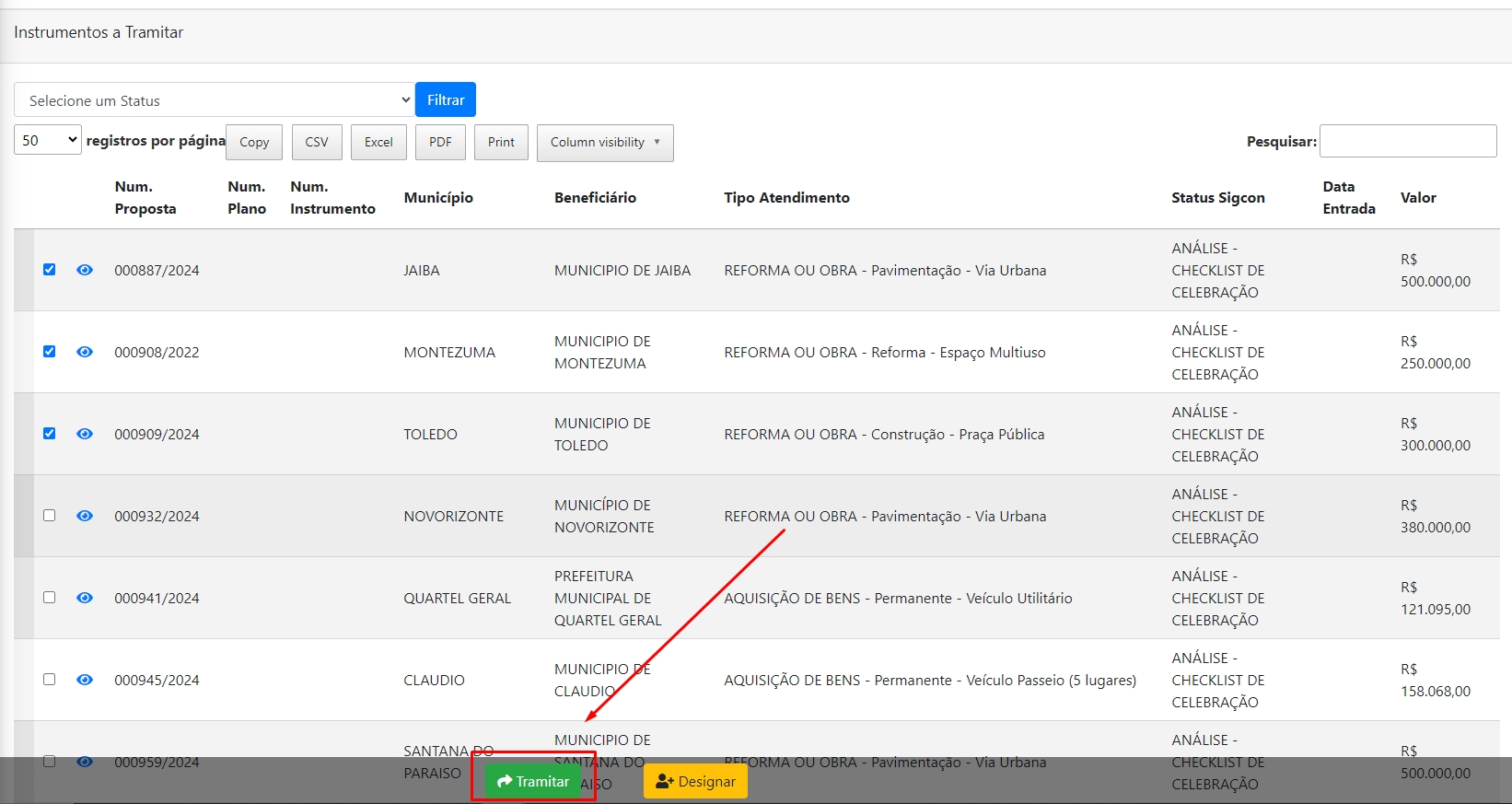The image size is (1512, 804).
Task: Uncheck the JAIBA proposal checkbox
Action: tap(50, 270)
